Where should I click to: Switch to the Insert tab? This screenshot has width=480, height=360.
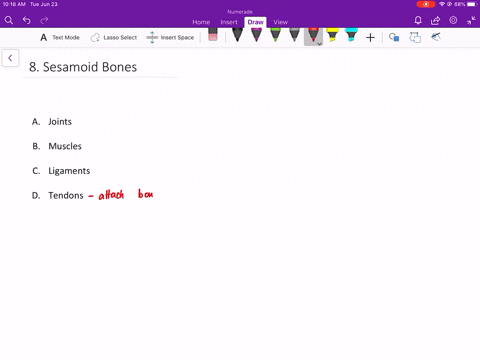point(229,22)
